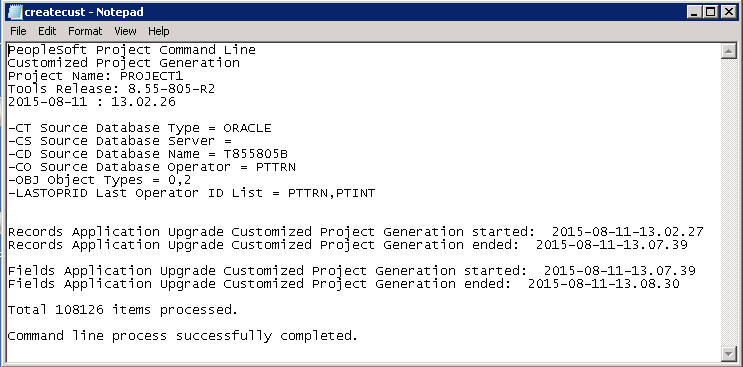This screenshot has height=367, width=743.
Task: Click 'Command line process successfully completed.' line
Action: click(182, 336)
